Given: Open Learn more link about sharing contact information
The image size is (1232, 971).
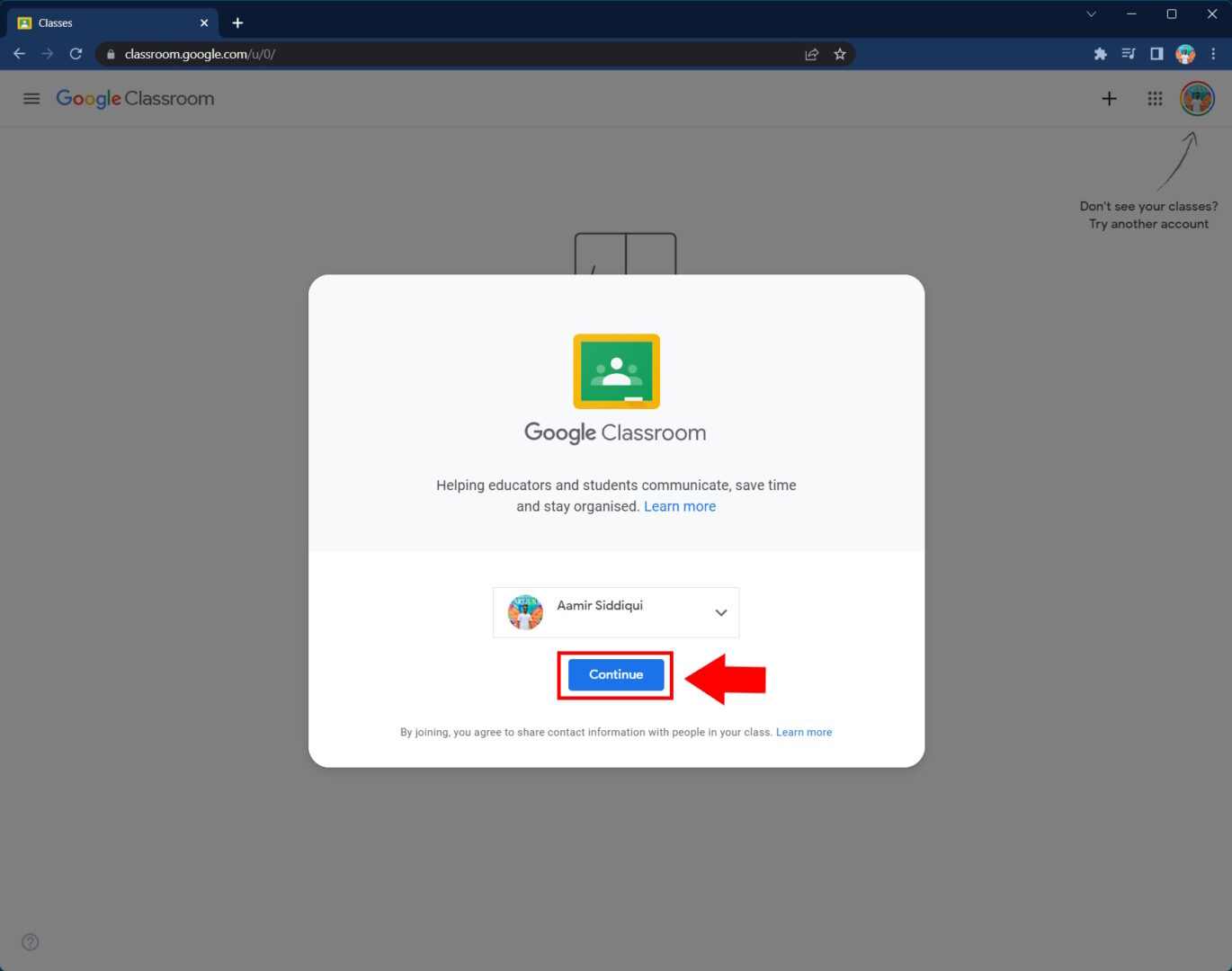Looking at the screenshot, I should click(x=804, y=732).
